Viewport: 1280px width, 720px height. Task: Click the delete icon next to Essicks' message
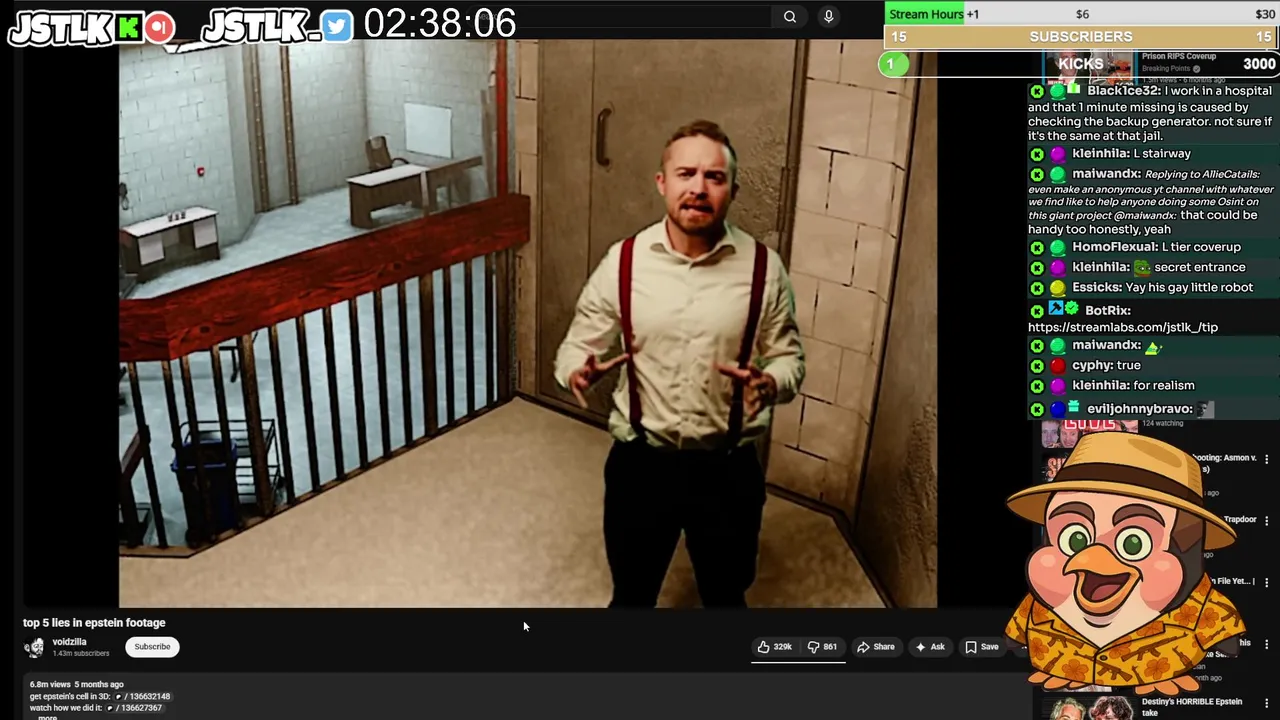pyautogui.click(x=1037, y=288)
